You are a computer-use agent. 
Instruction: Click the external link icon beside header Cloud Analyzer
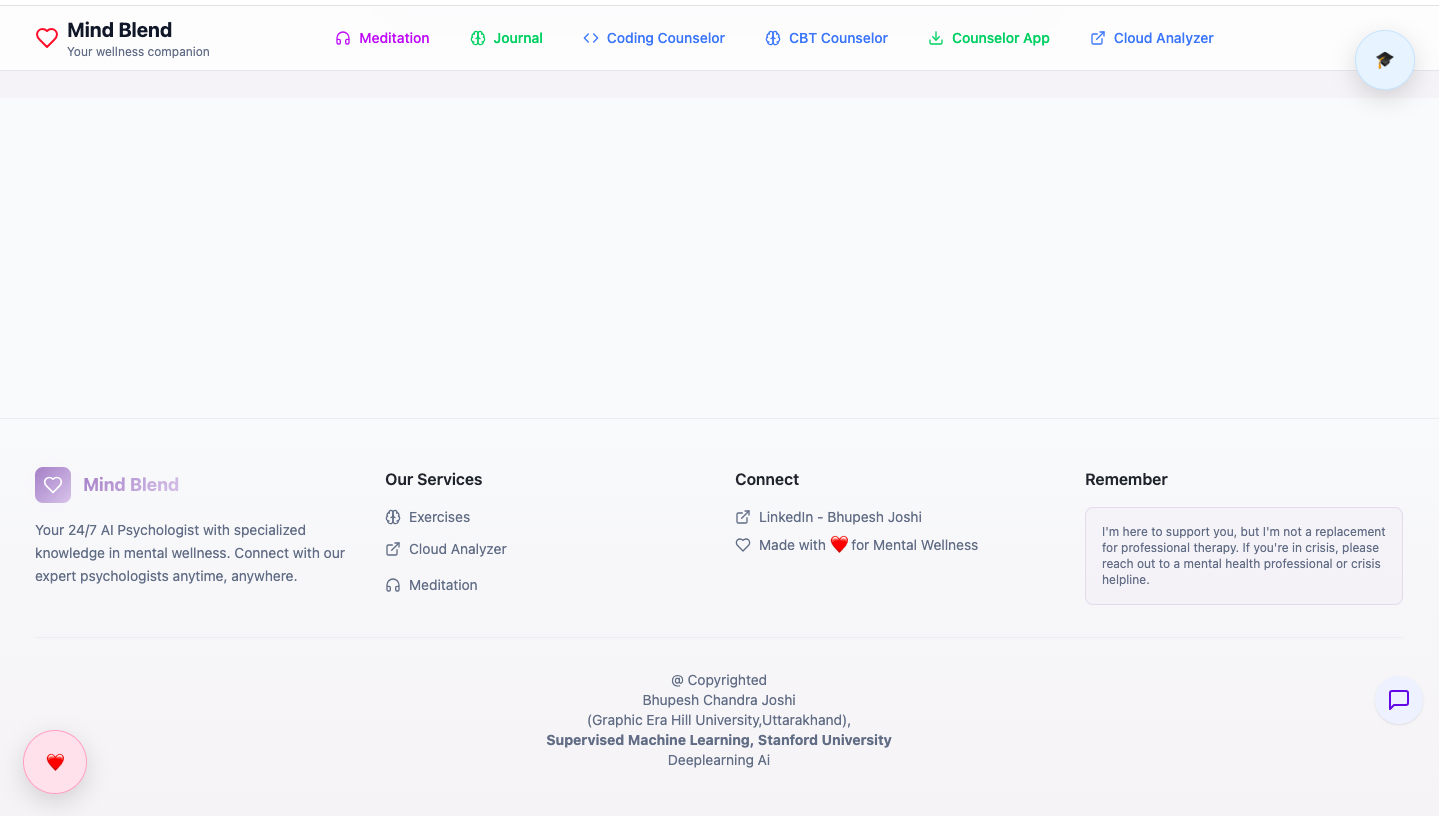click(1098, 38)
